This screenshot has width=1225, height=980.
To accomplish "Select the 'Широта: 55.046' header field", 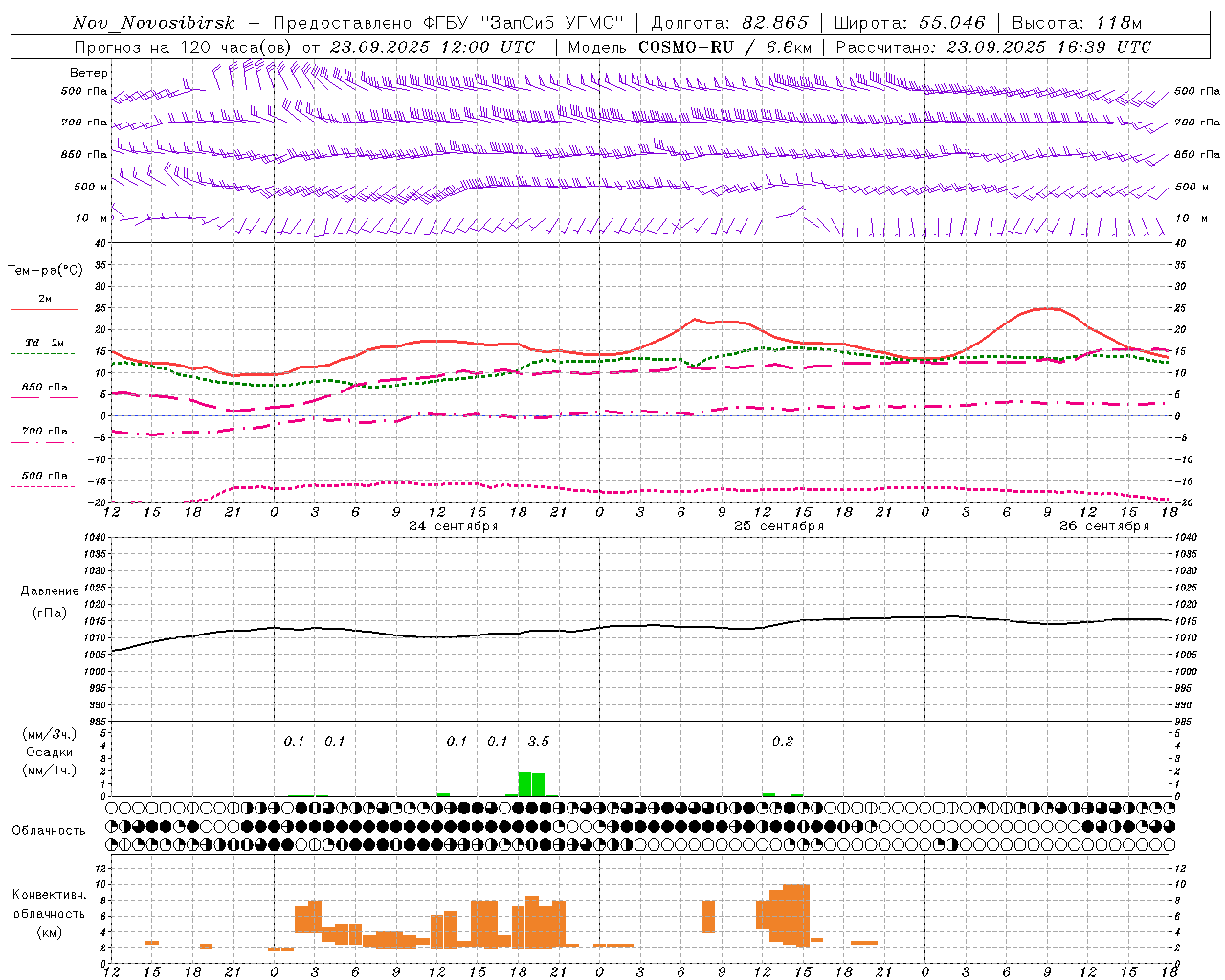I will click(909, 24).
